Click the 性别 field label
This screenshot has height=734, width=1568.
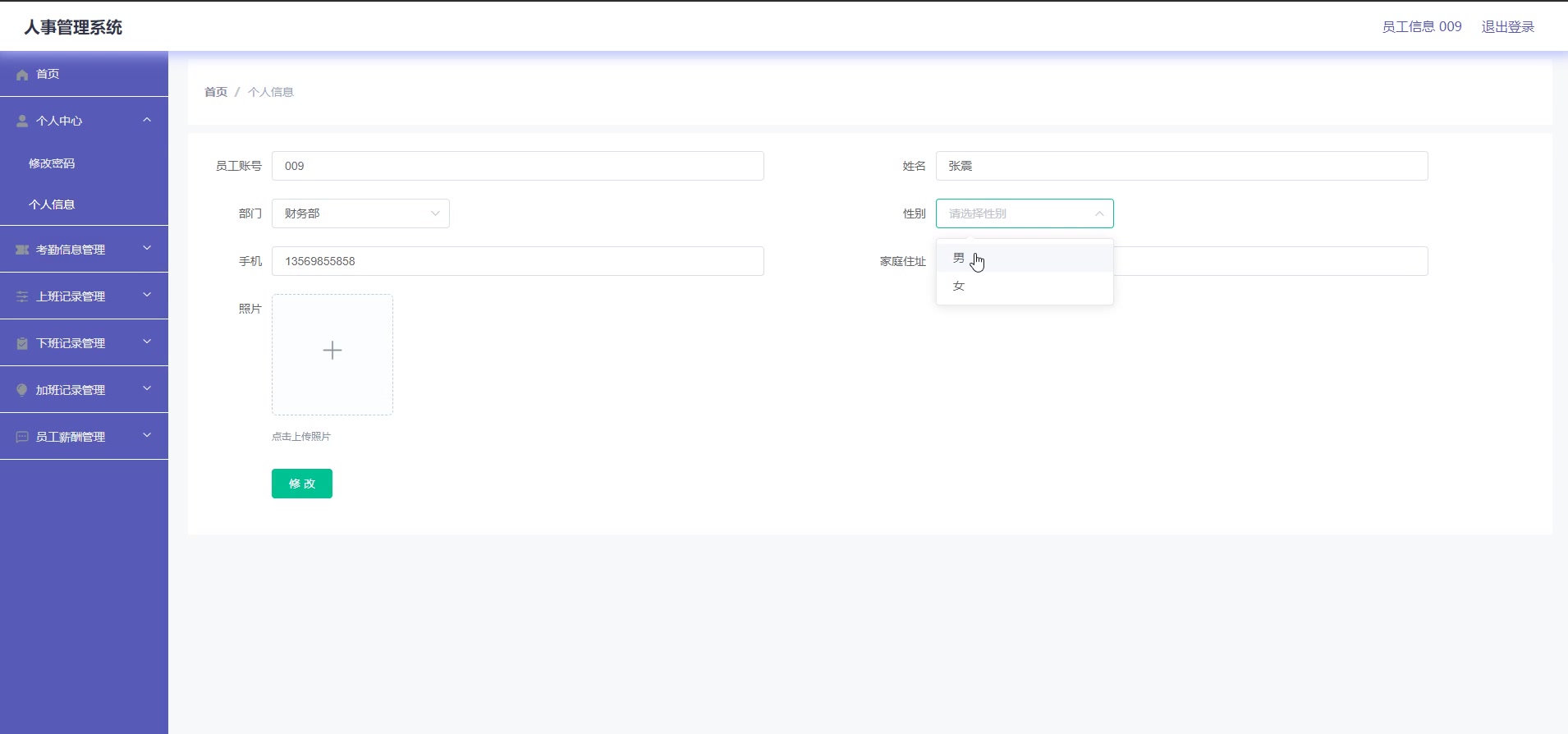[915, 213]
